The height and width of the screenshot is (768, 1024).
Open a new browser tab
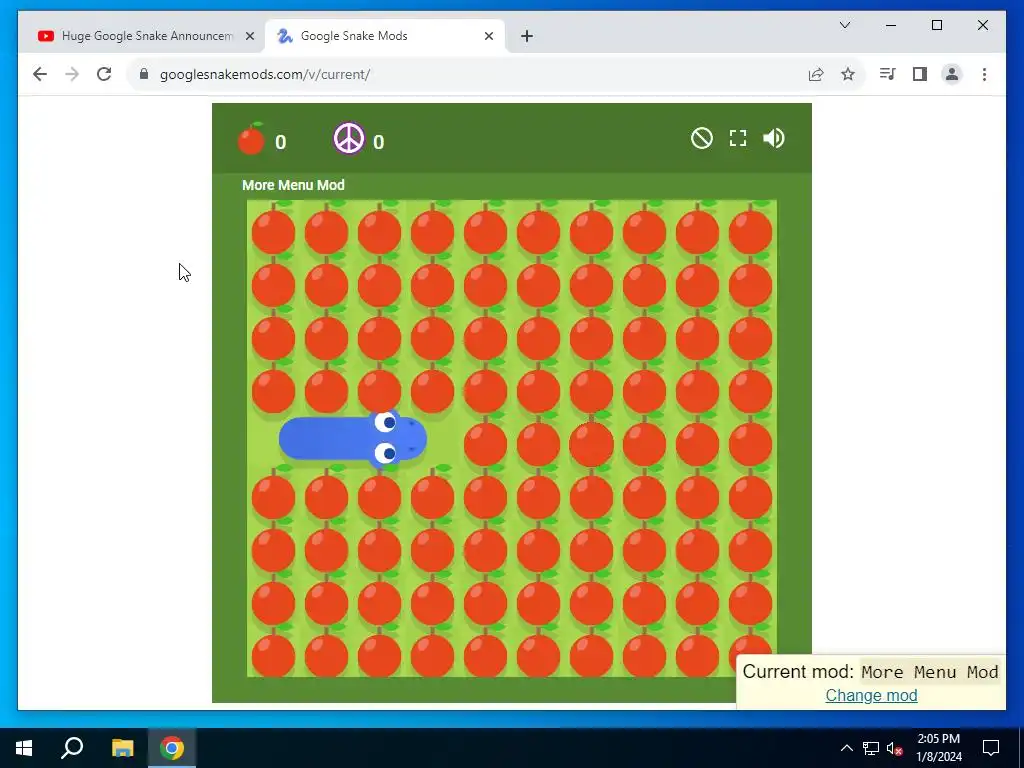(527, 36)
